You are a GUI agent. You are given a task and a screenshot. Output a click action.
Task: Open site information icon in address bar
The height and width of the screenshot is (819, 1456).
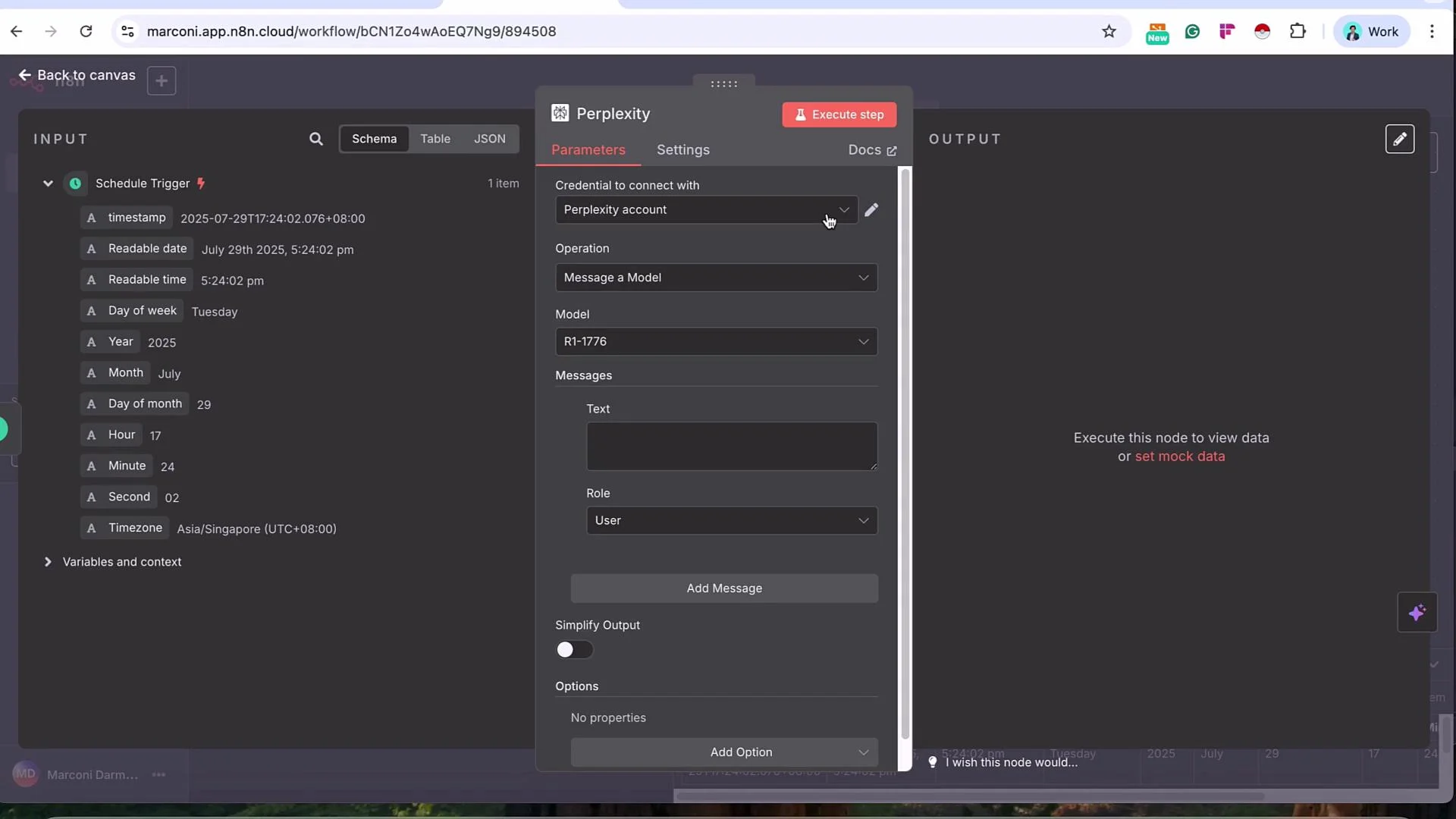(127, 31)
